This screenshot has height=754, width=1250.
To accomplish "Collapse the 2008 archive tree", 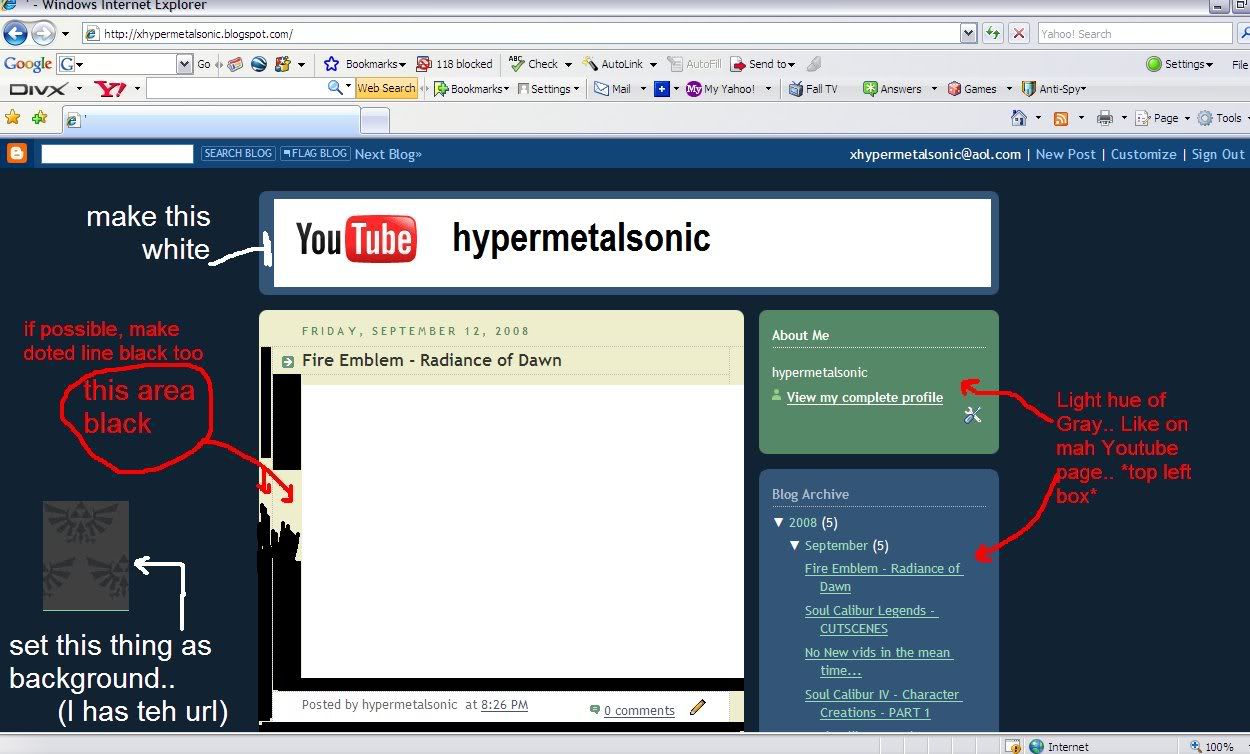I will point(779,522).
